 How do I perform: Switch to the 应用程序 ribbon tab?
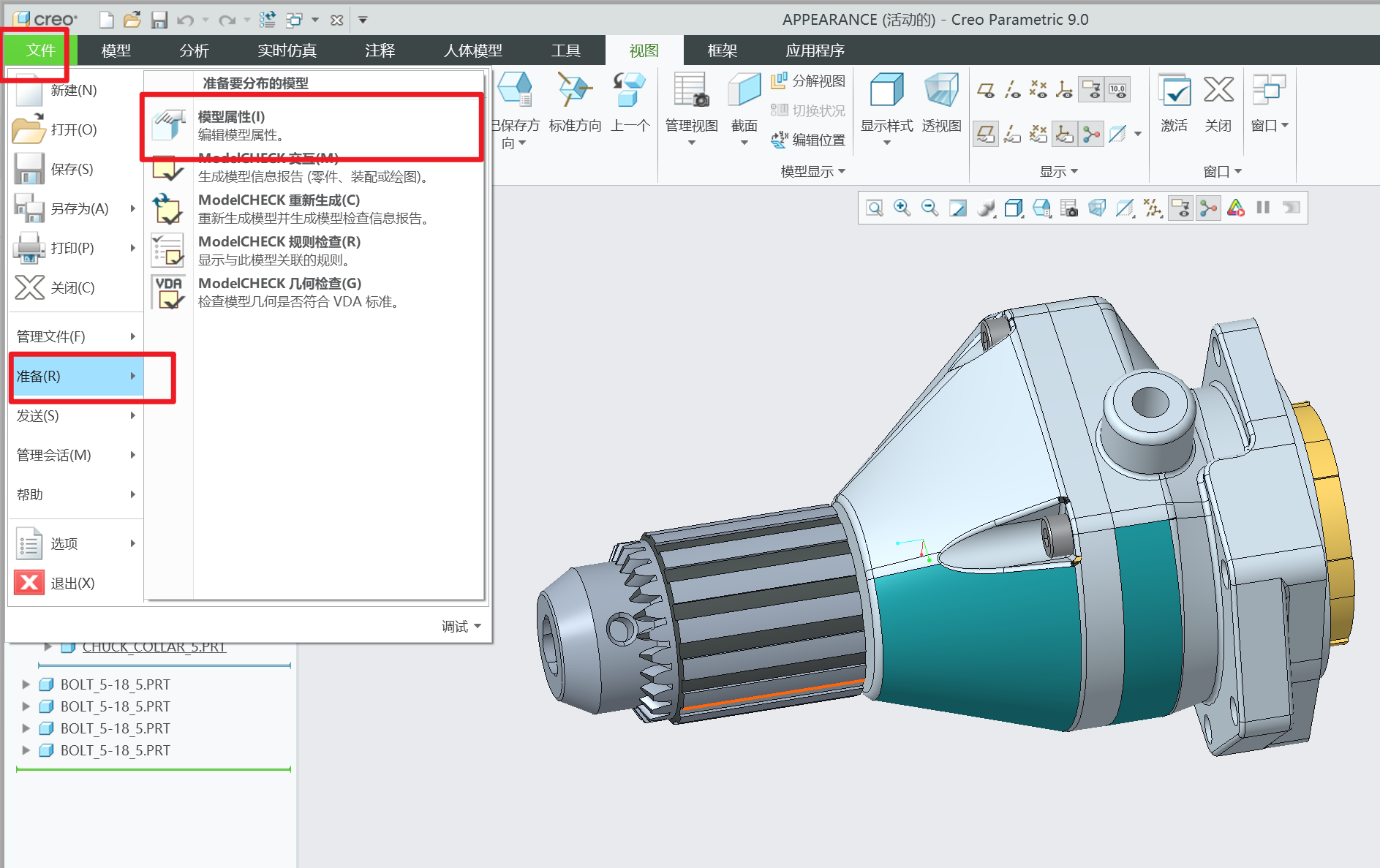815,50
